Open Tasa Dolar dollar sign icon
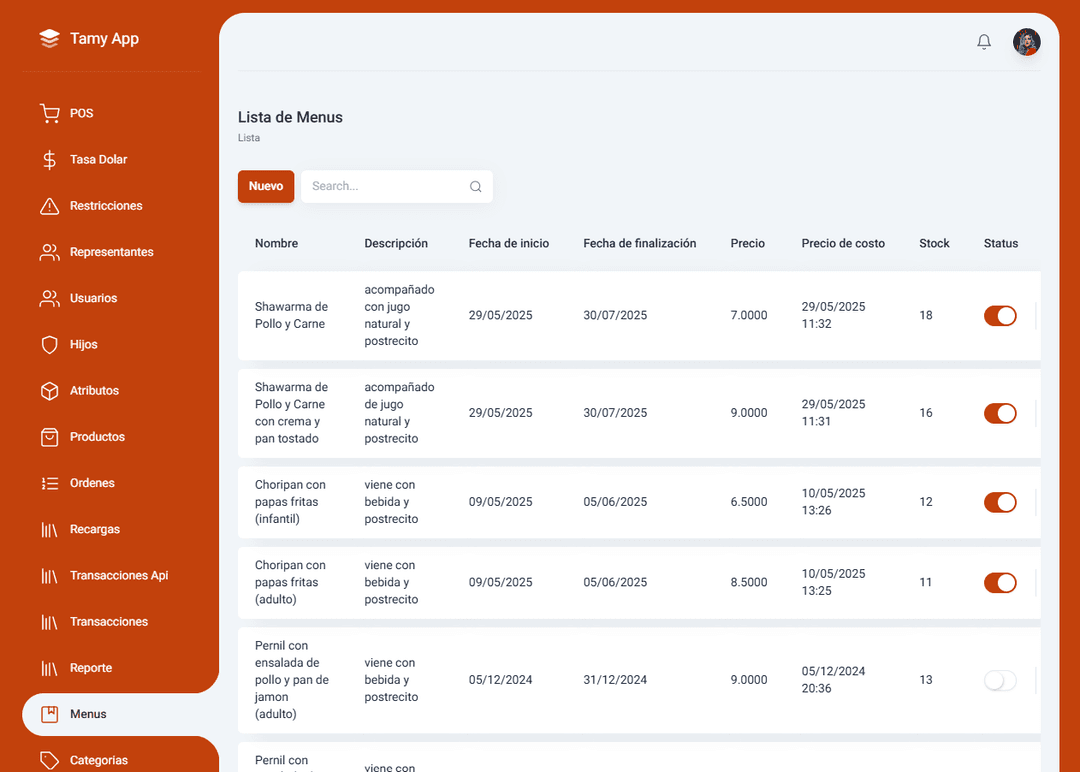Image resolution: width=1080 pixels, height=772 pixels. pyautogui.click(x=49, y=160)
